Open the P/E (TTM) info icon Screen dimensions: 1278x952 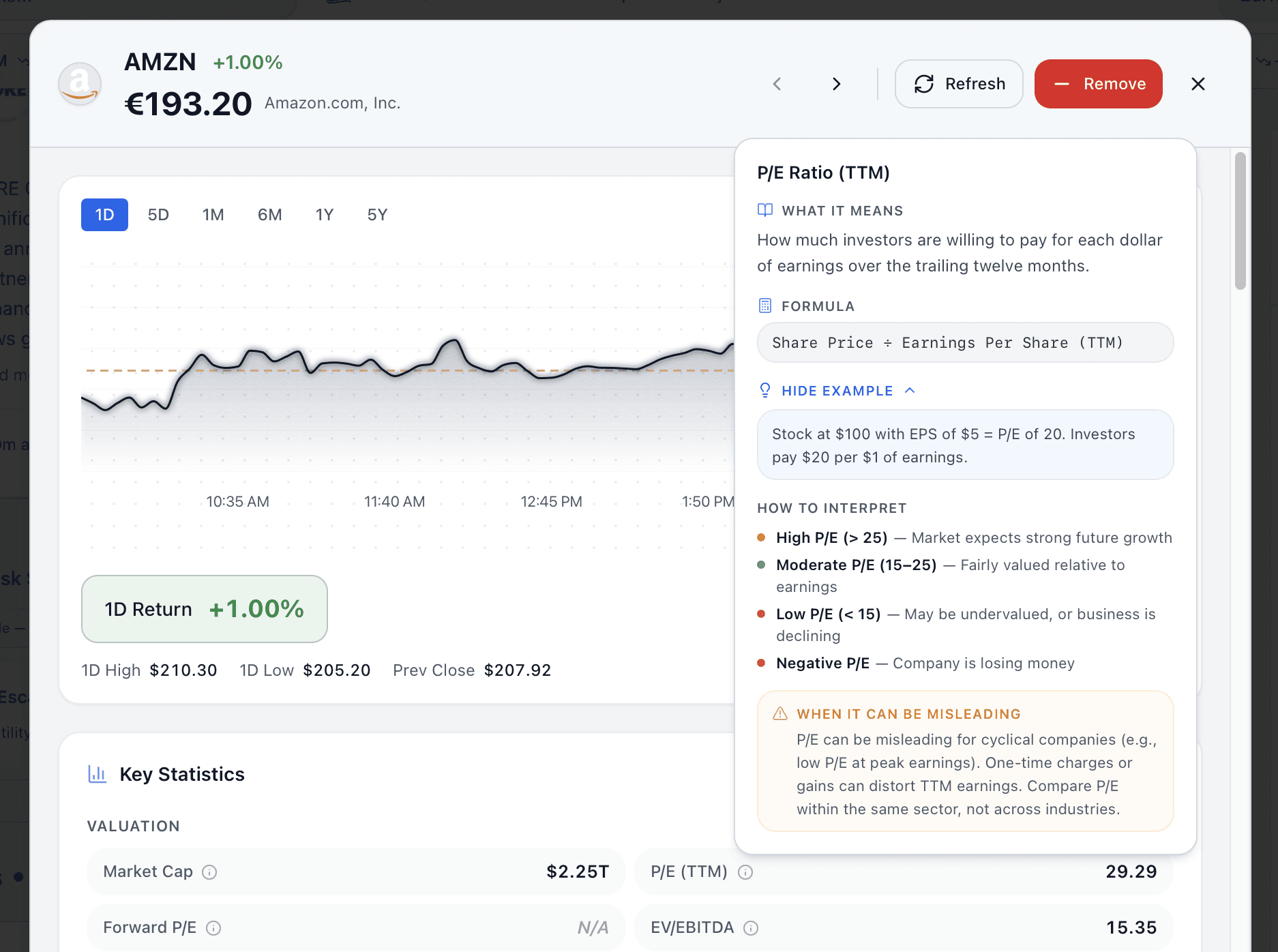tap(745, 872)
